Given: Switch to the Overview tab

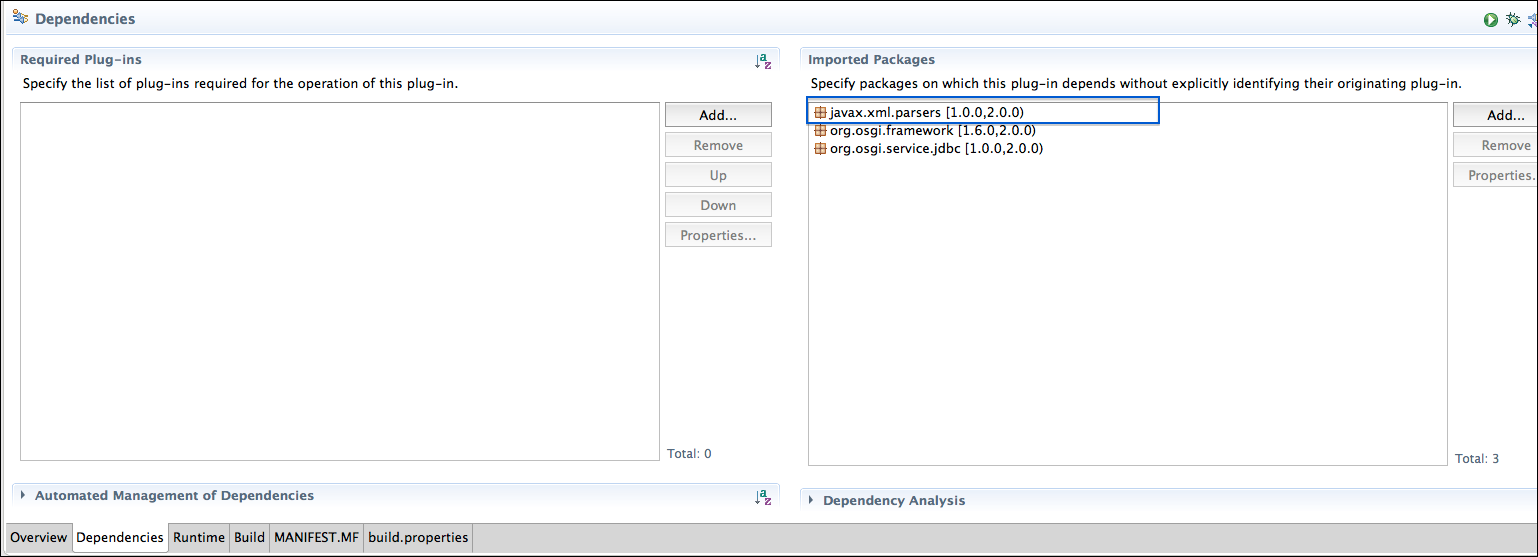Looking at the screenshot, I should pyautogui.click(x=39, y=538).
